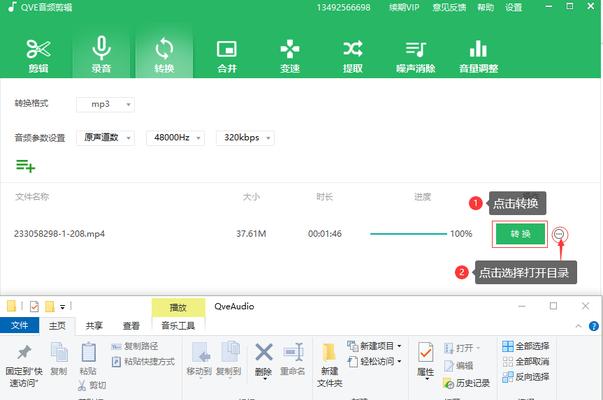Viewport: 603px width, 400px height.
Task: Click the green 转换 button
Action: coord(520,234)
